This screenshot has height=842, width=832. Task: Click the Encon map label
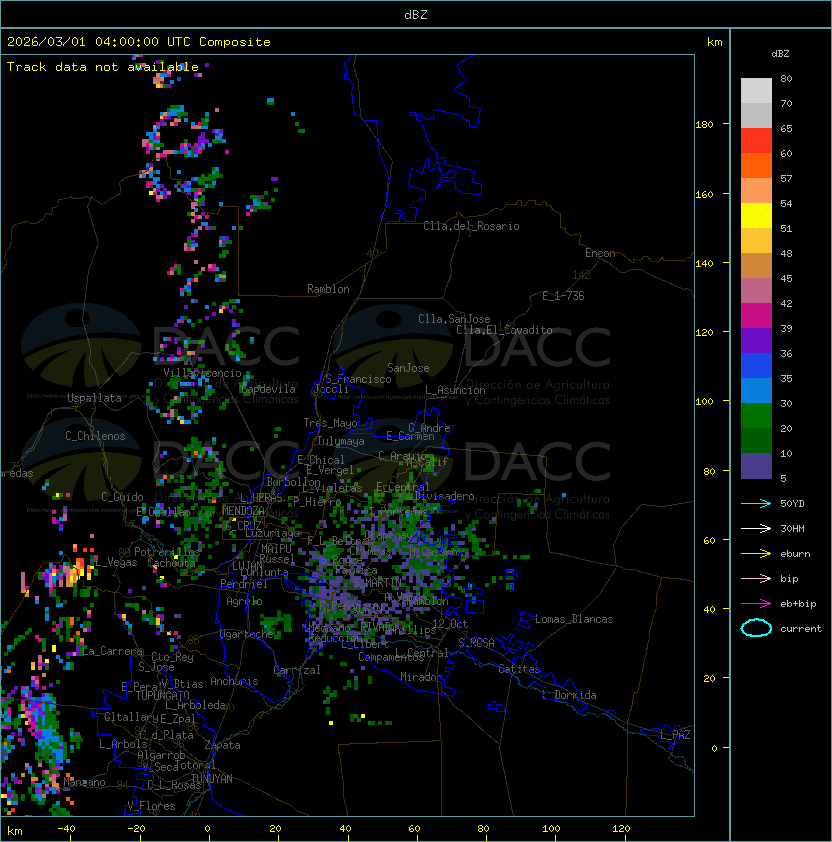(600, 253)
